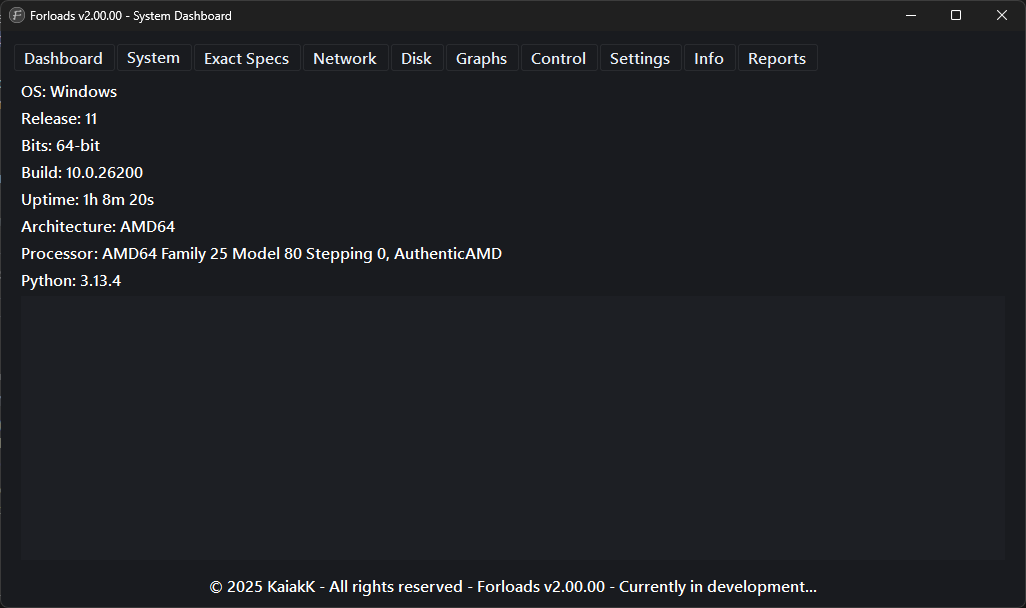Select the System tab
This screenshot has width=1026, height=608.
(153, 58)
